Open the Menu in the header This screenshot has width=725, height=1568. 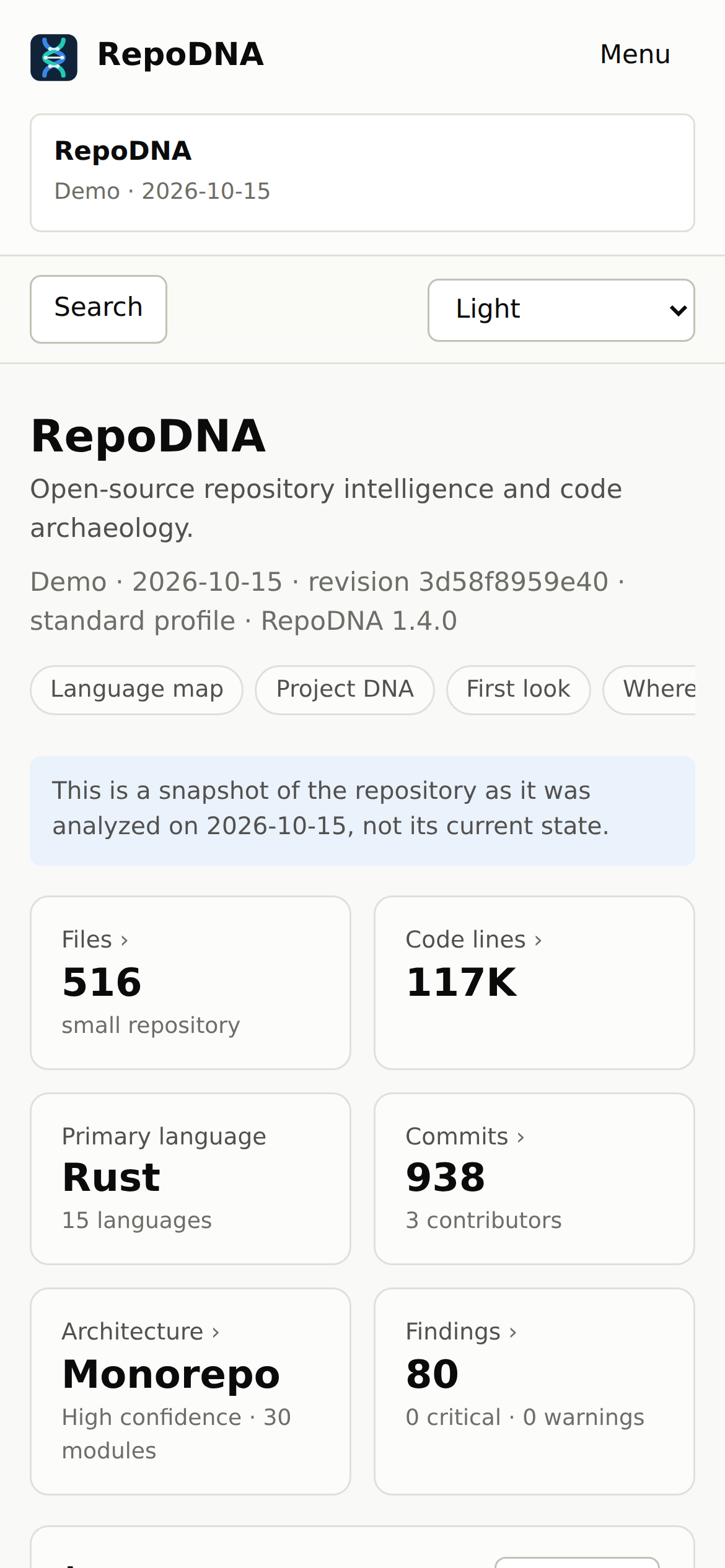click(635, 54)
